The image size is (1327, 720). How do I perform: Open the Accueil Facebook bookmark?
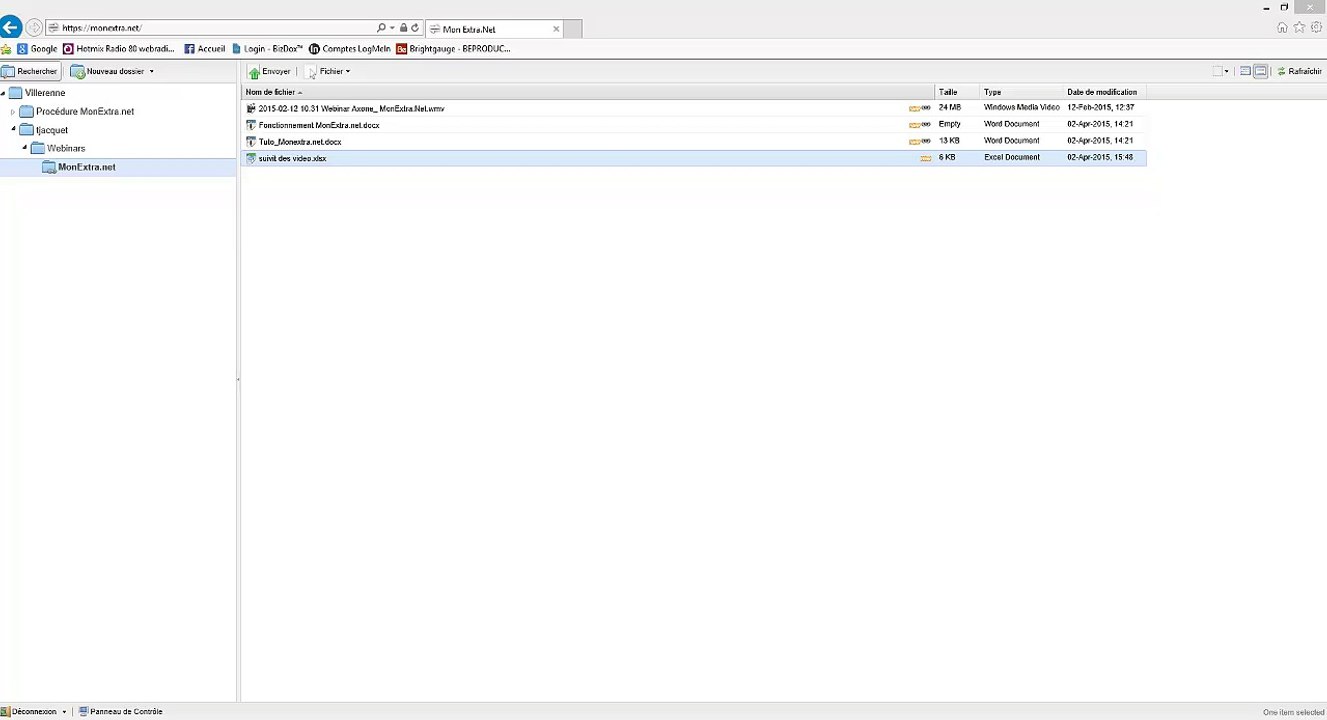(x=204, y=48)
